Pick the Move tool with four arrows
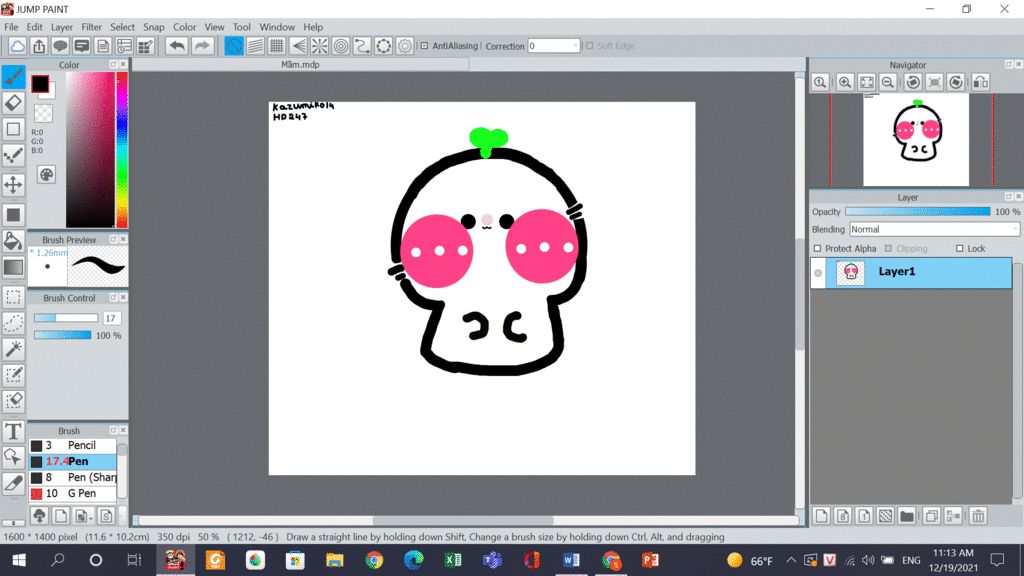Image resolution: width=1024 pixels, height=576 pixels. tap(13, 184)
